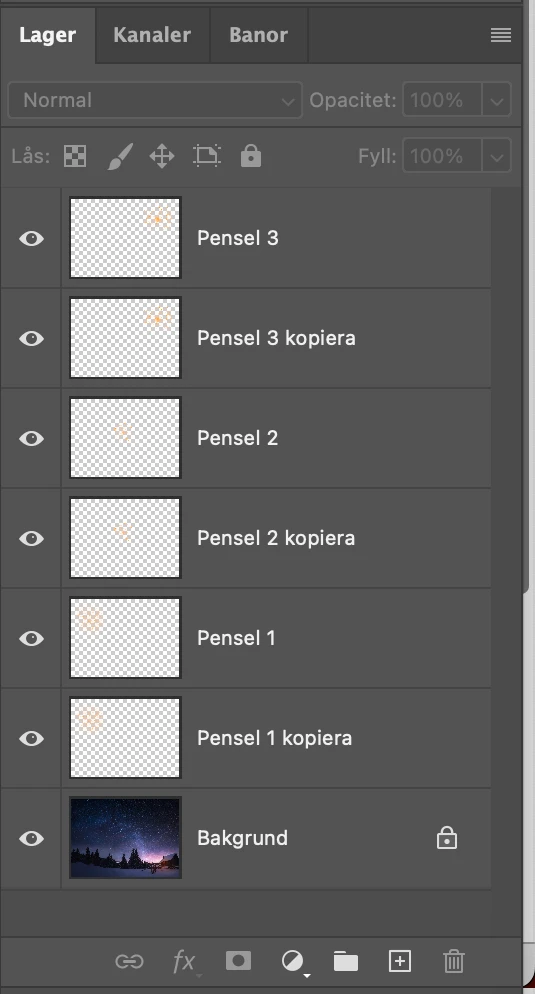Screen dimensions: 535x994
Task: Hide the Bakgrund layer
Action: pos(31,838)
